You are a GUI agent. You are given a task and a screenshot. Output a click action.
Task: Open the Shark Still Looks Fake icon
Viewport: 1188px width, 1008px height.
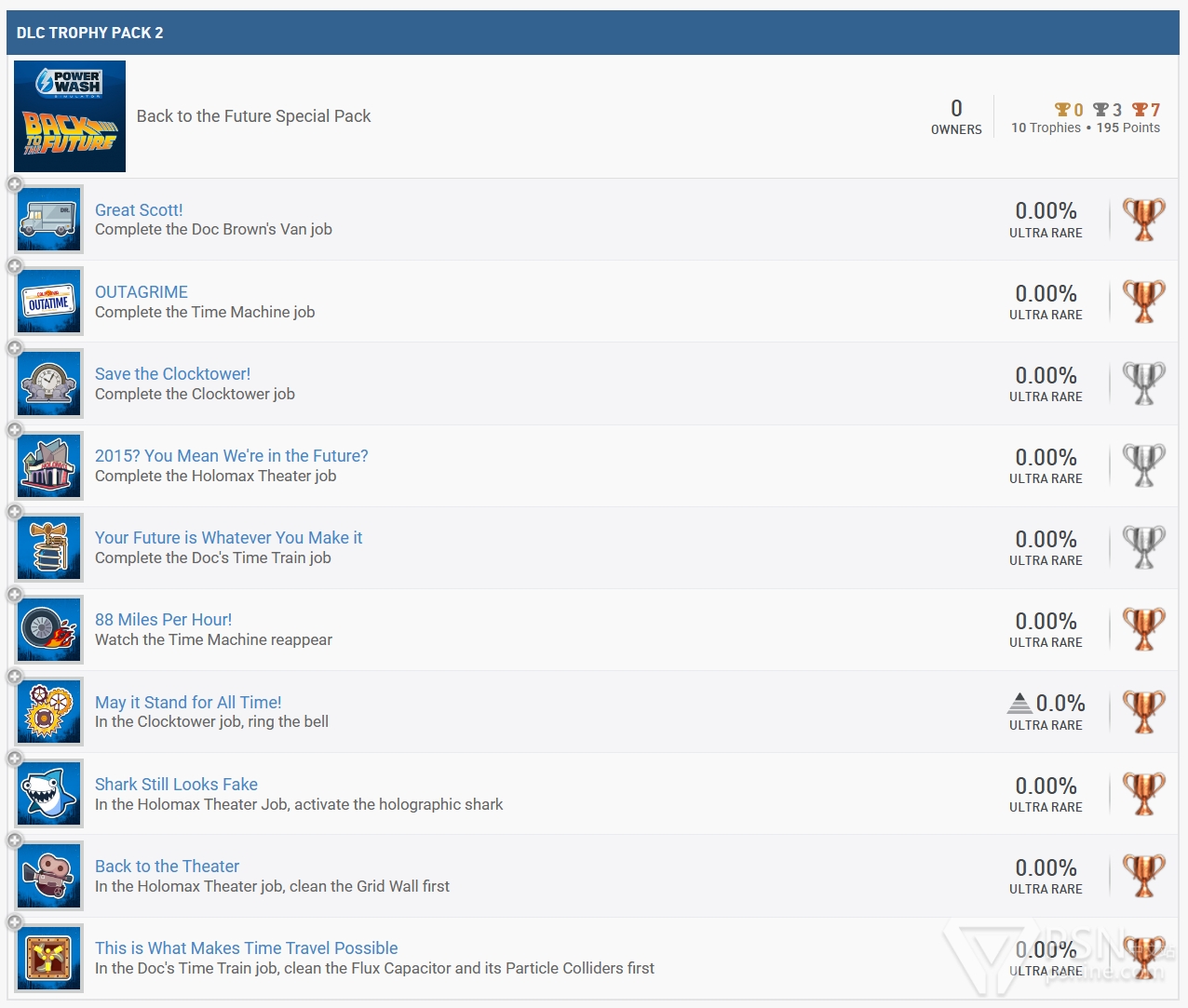[49, 794]
